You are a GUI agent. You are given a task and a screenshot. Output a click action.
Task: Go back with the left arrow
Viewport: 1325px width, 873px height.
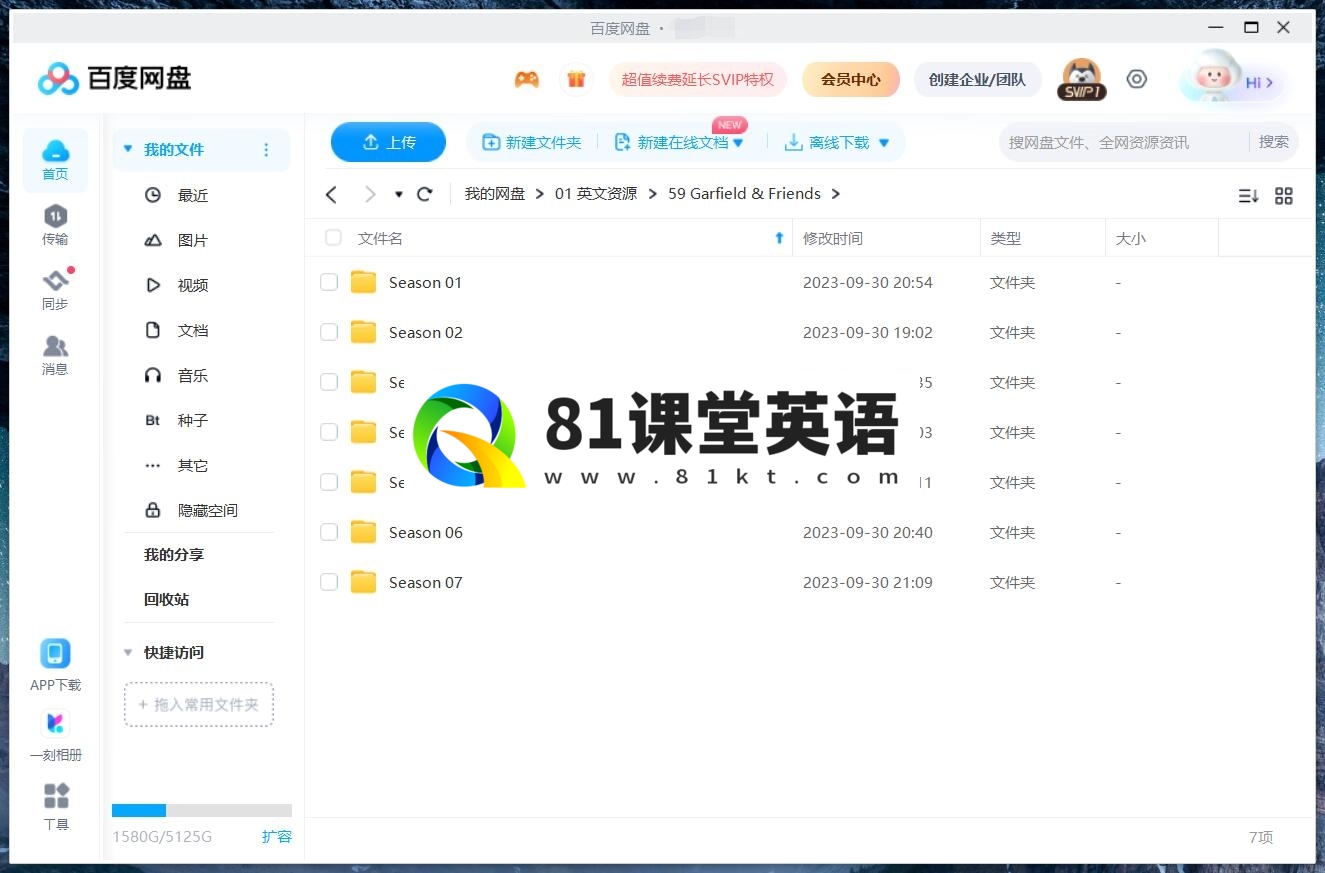click(332, 194)
